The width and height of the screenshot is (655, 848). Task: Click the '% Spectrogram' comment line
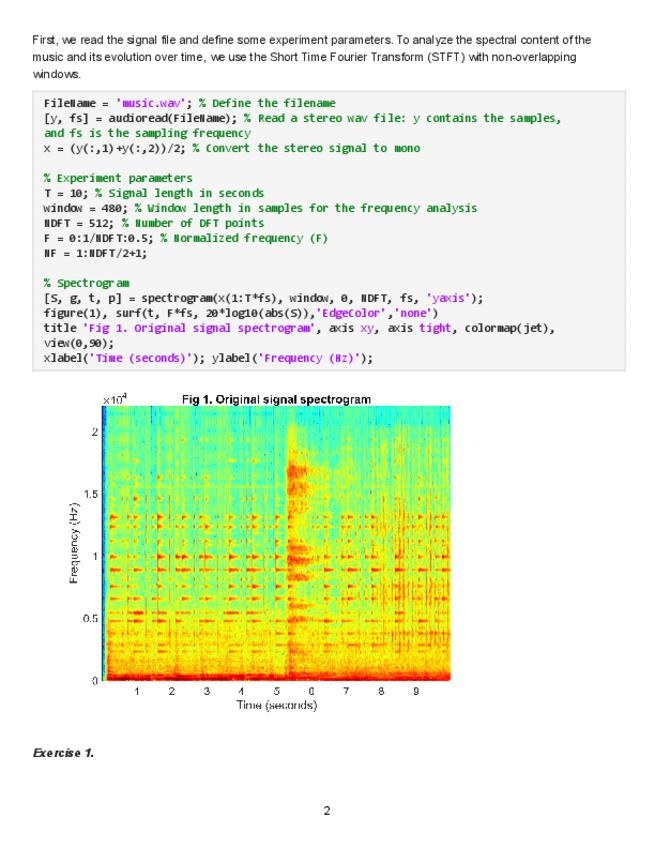87,283
